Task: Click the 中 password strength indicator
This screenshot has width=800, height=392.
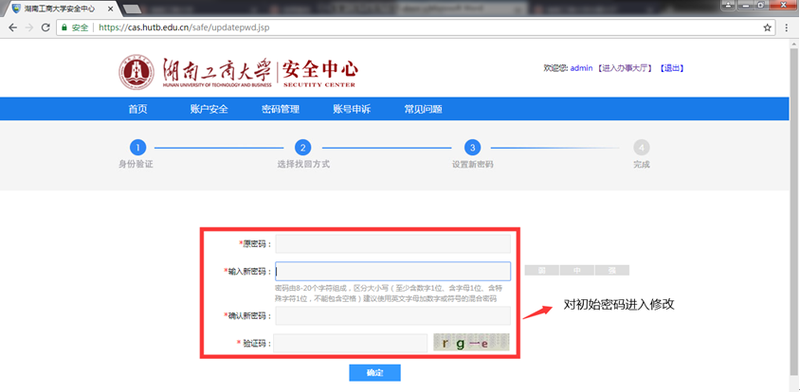Action: 577,270
